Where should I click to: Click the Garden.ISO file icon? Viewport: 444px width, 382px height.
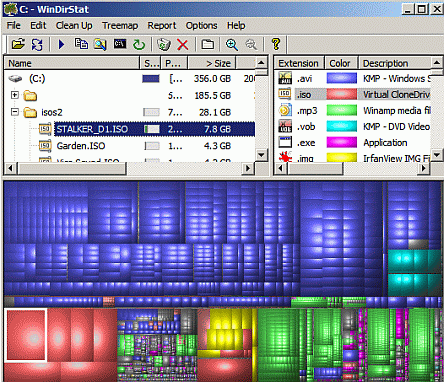pos(45,146)
